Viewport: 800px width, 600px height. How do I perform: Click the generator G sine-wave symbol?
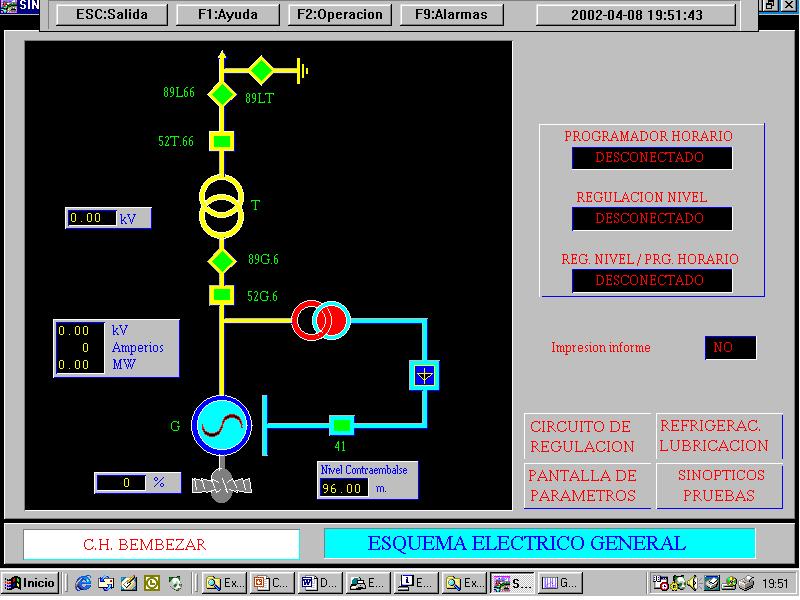pyautogui.click(x=221, y=426)
